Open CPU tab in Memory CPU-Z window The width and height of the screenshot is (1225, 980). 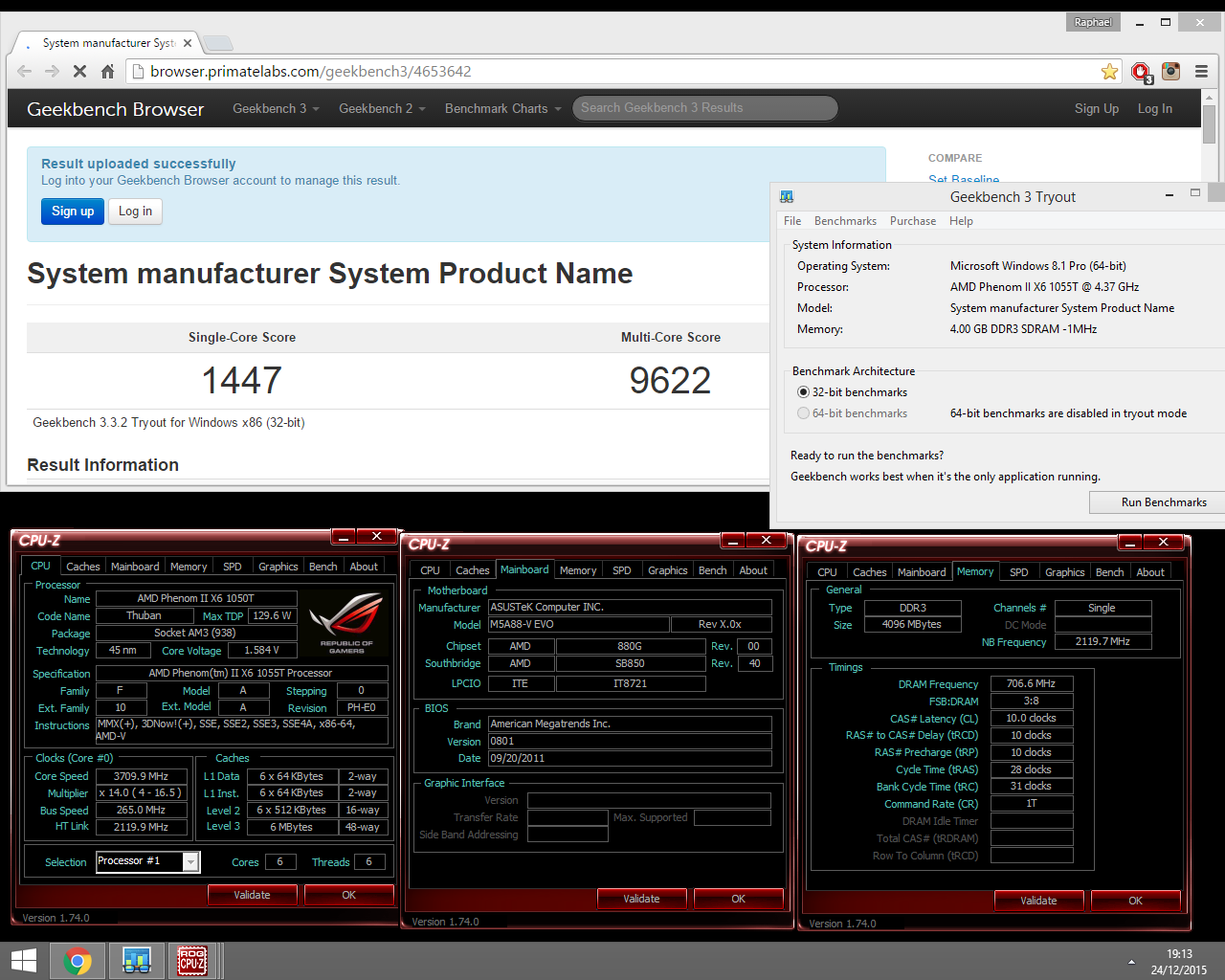pyautogui.click(x=827, y=572)
